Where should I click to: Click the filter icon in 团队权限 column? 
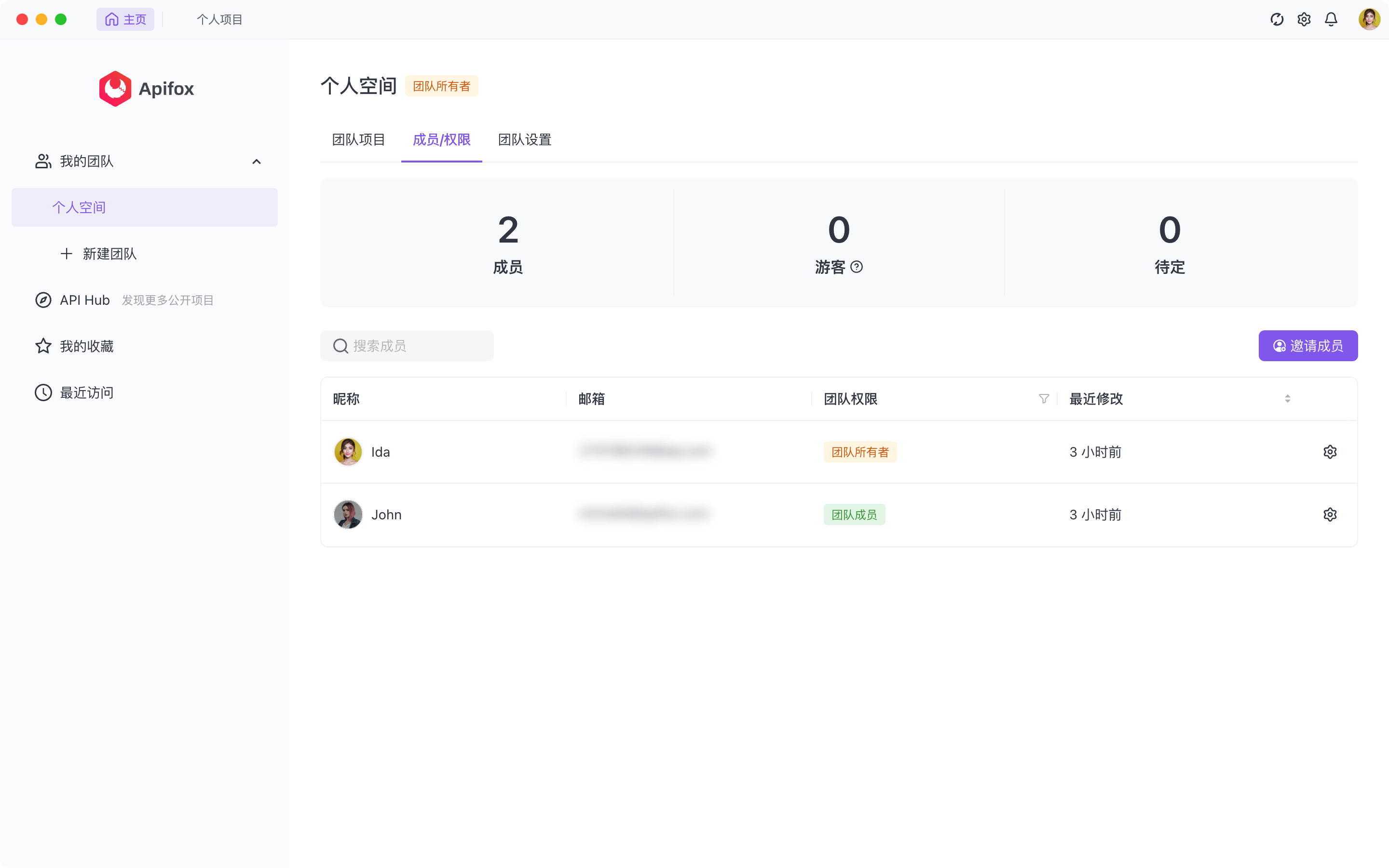[x=1044, y=398]
